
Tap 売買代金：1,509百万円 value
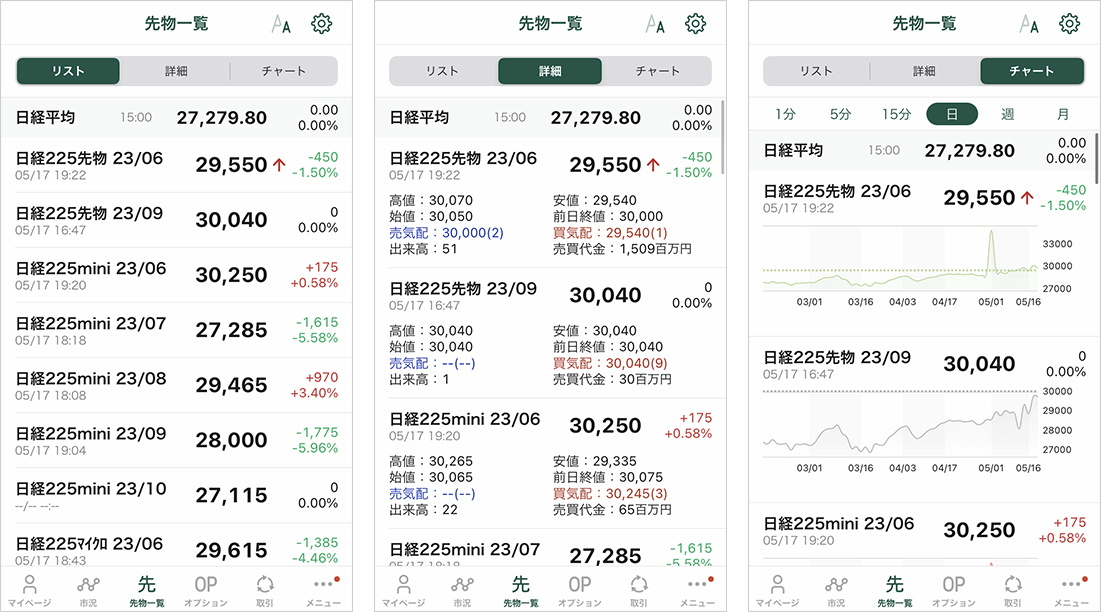click(622, 248)
